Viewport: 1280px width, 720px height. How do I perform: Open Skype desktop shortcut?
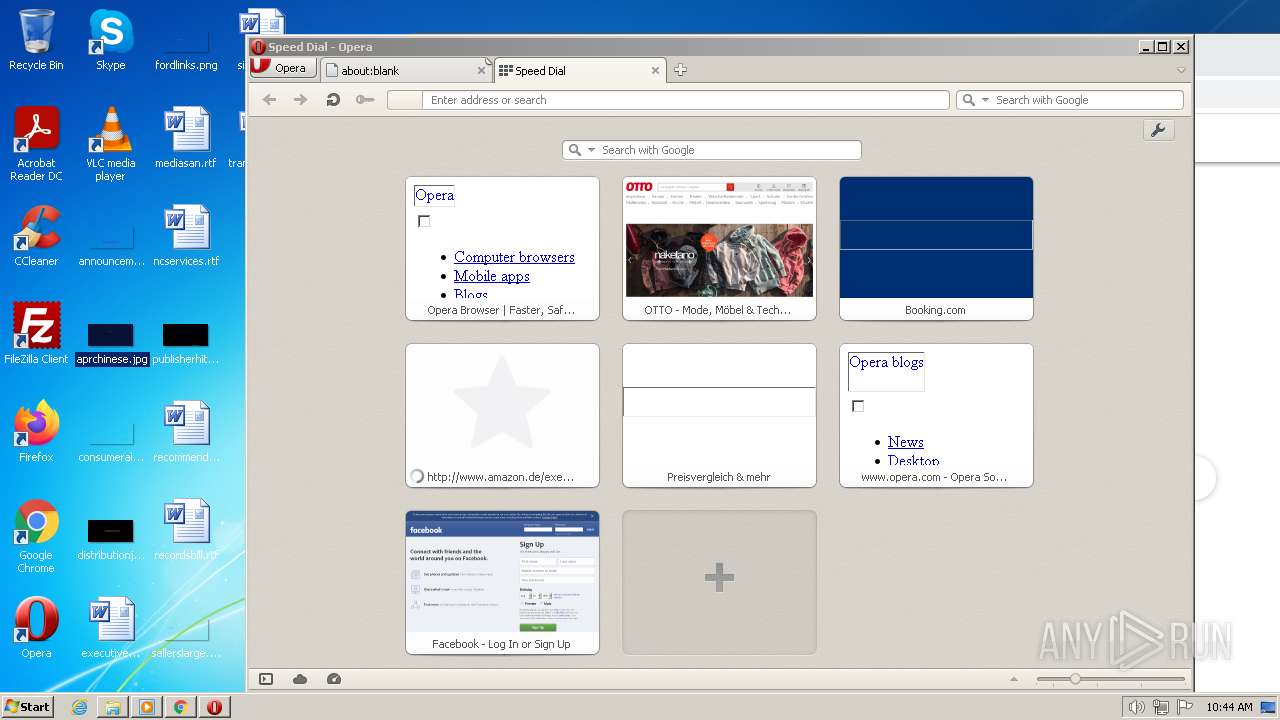click(x=110, y=40)
